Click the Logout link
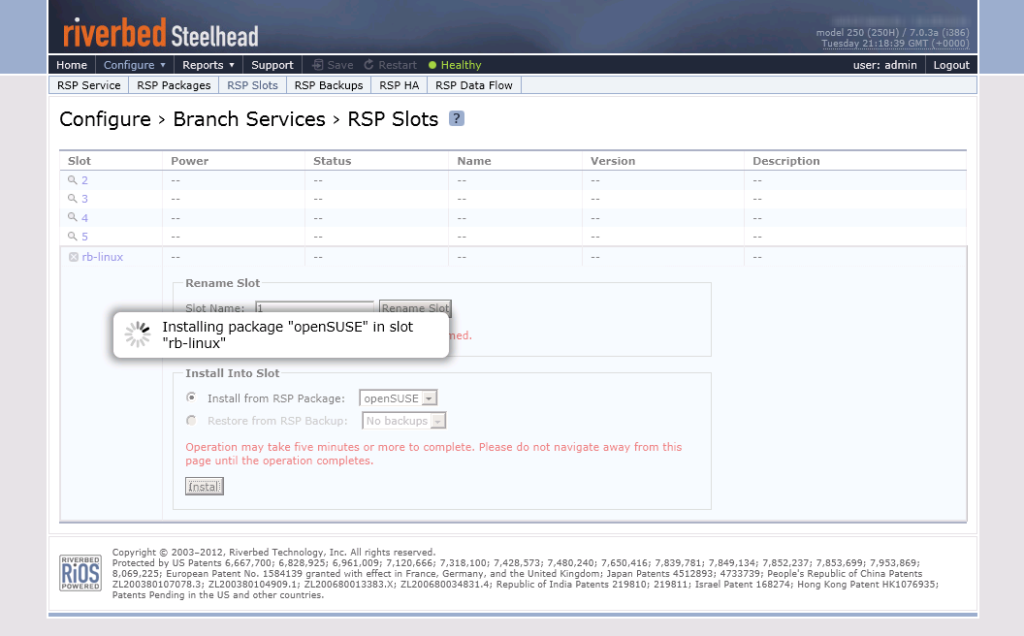Image resolution: width=1024 pixels, height=636 pixels. coord(951,65)
